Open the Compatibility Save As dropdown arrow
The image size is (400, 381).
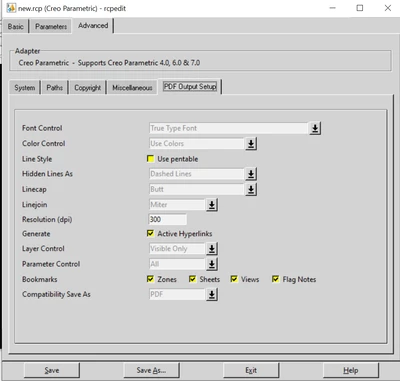click(212, 295)
